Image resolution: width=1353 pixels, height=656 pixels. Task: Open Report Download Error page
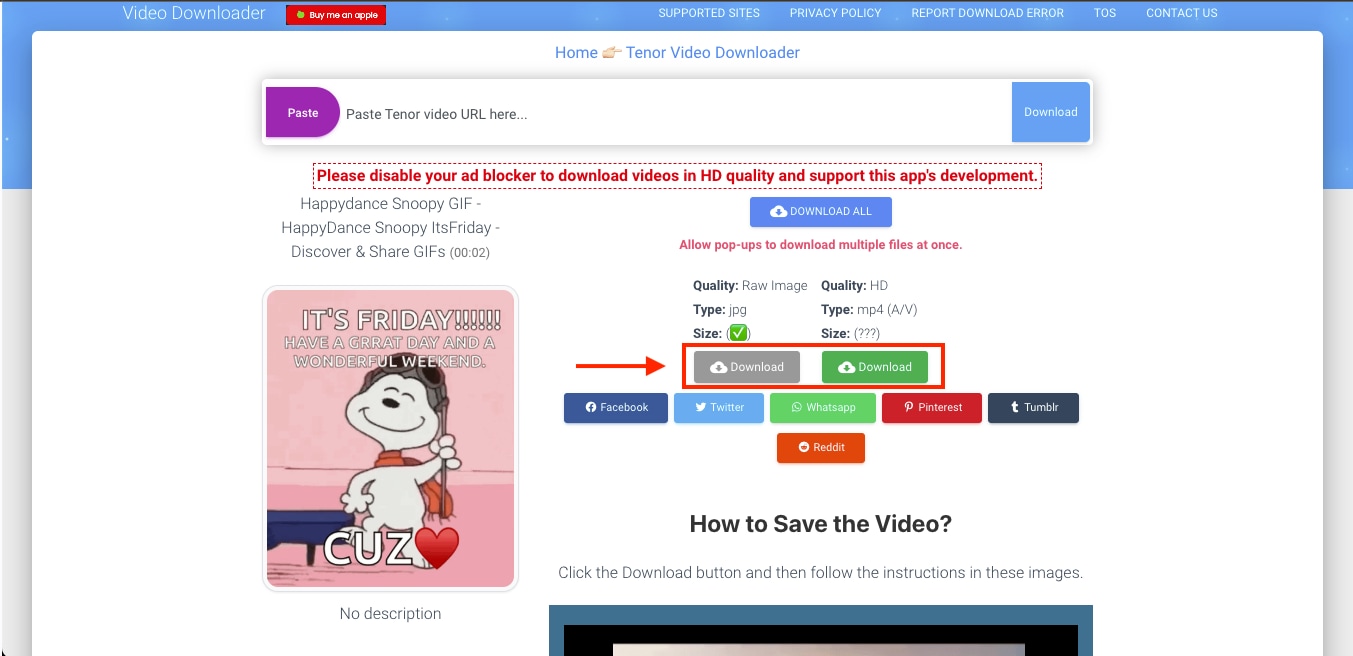point(987,13)
